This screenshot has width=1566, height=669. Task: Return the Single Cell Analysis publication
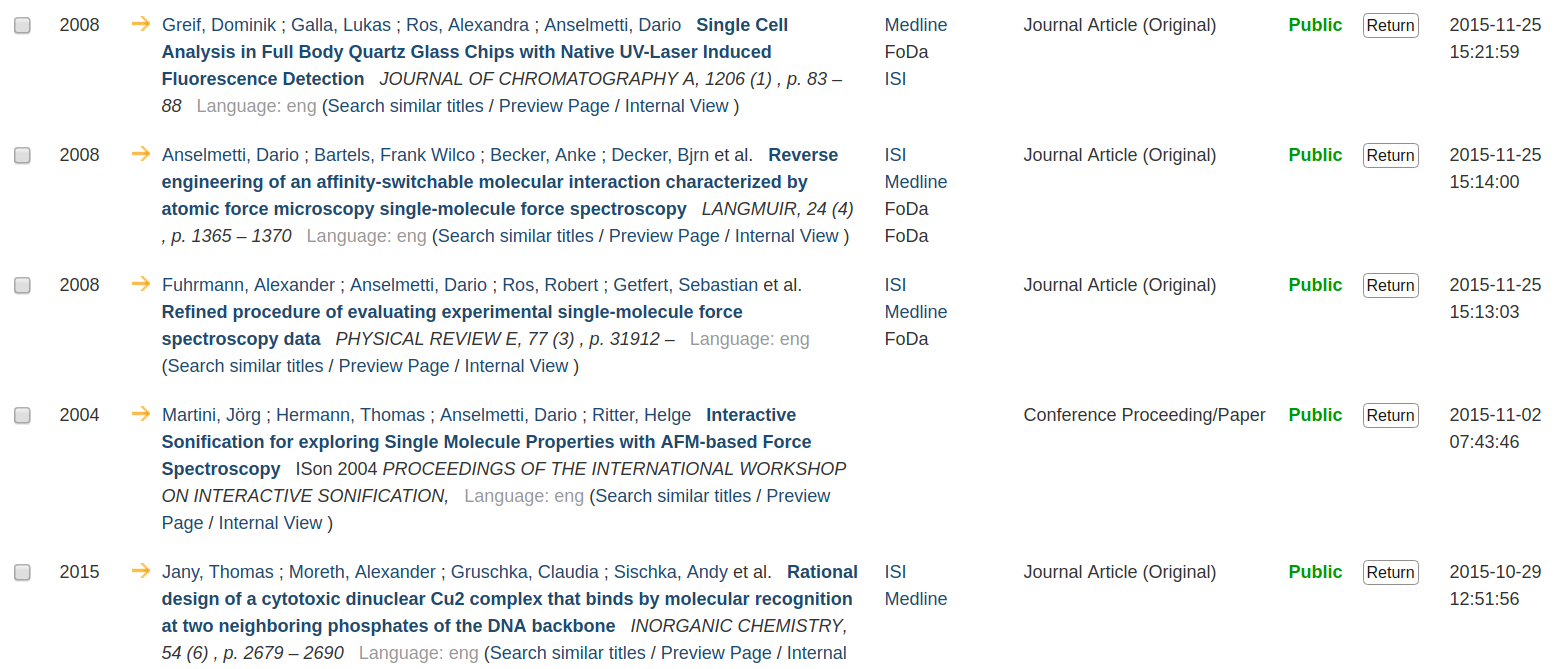1390,26
